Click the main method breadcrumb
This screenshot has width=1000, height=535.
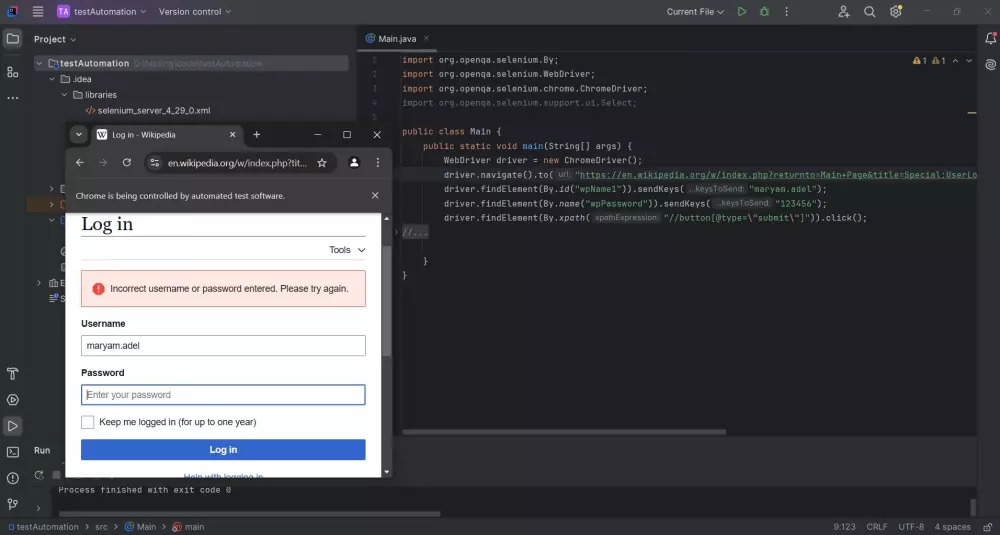click(x=188, y=527)
